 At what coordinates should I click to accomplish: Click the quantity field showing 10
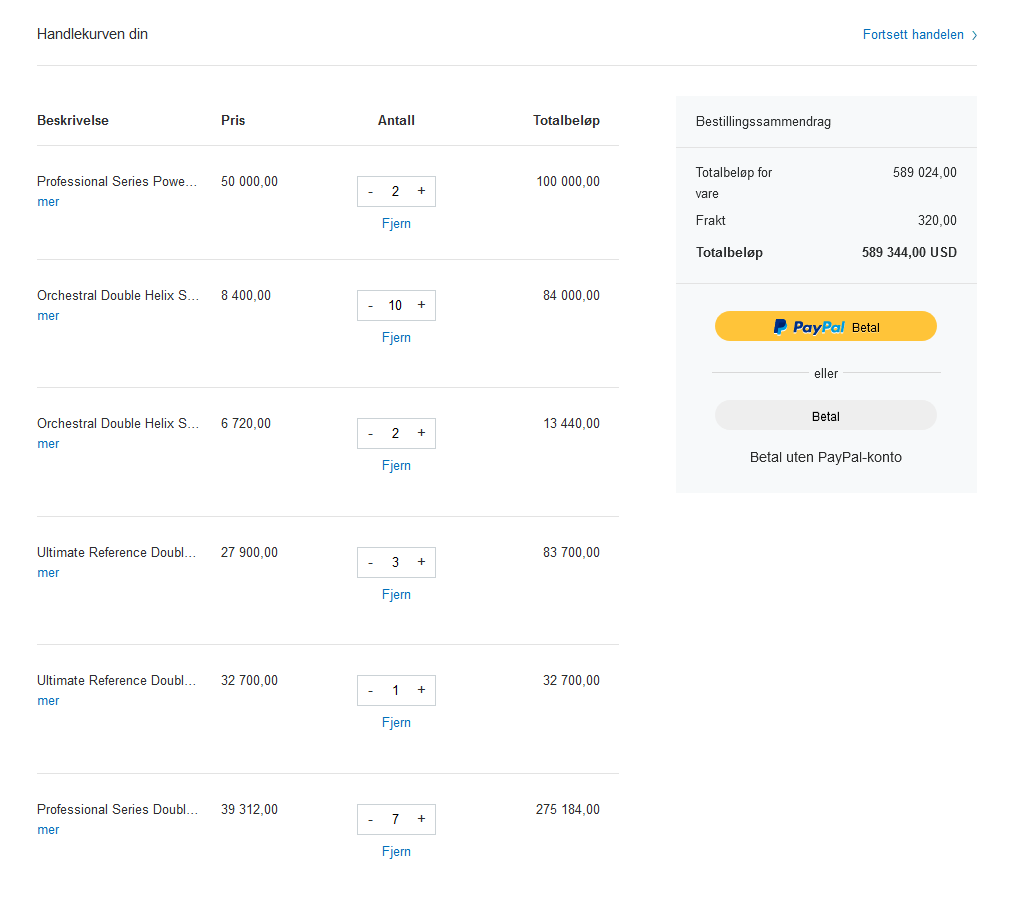click(395, 305)
